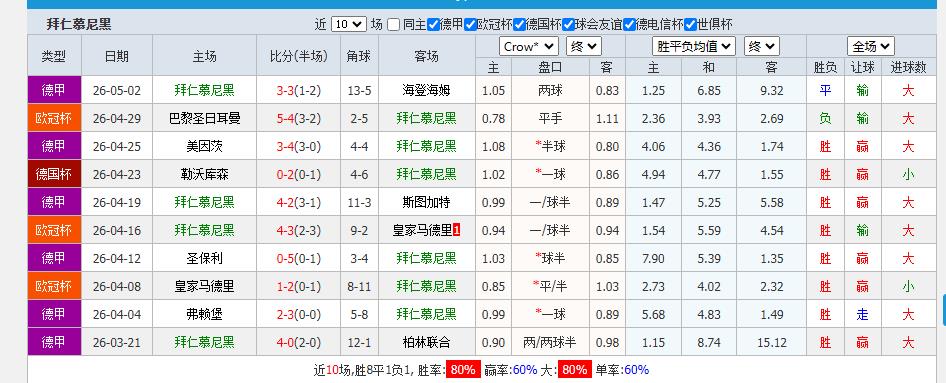This screenshot has height=383, width=946.
Task: Click the 12-1 corner count
Action: (360, 342)
